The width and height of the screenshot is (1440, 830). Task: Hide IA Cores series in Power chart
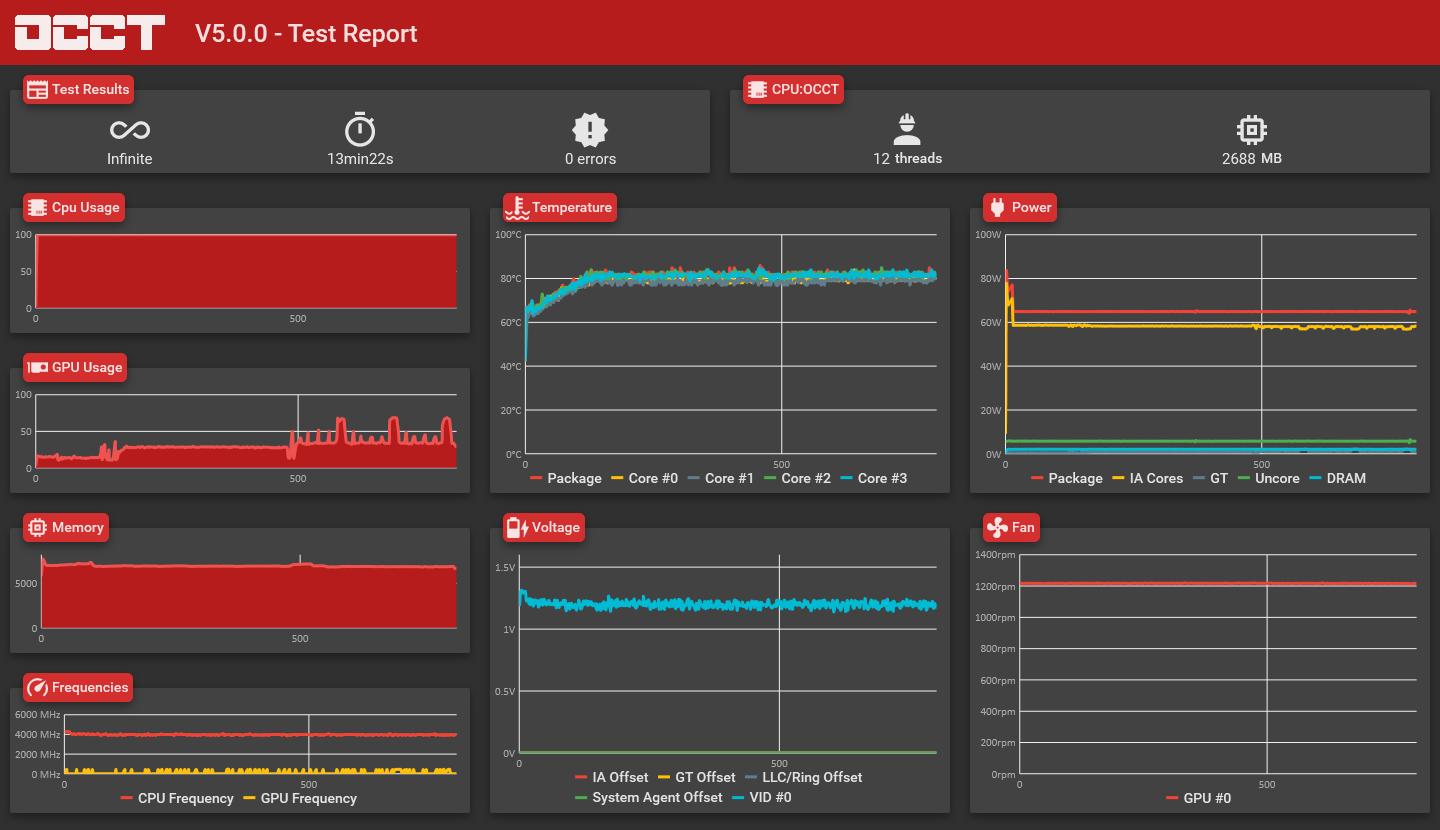coord(1147,478)
